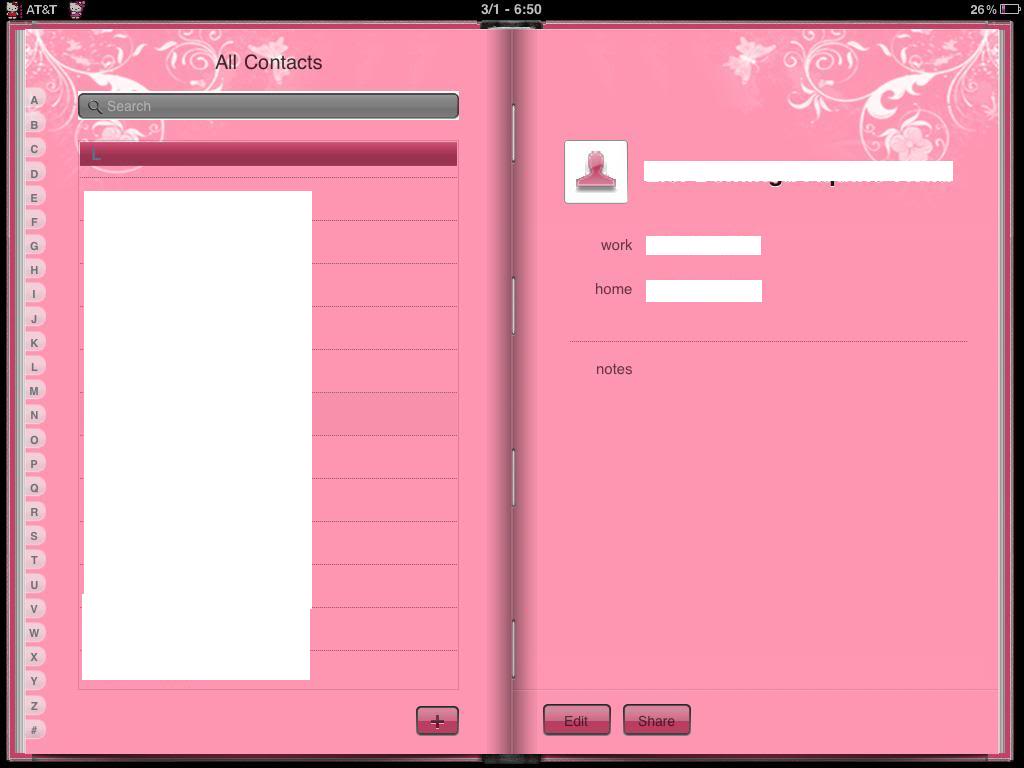This screenshot has height=768, width=1024.
Task: Jump to letter X in the index
Action: (x=34, y=657)
